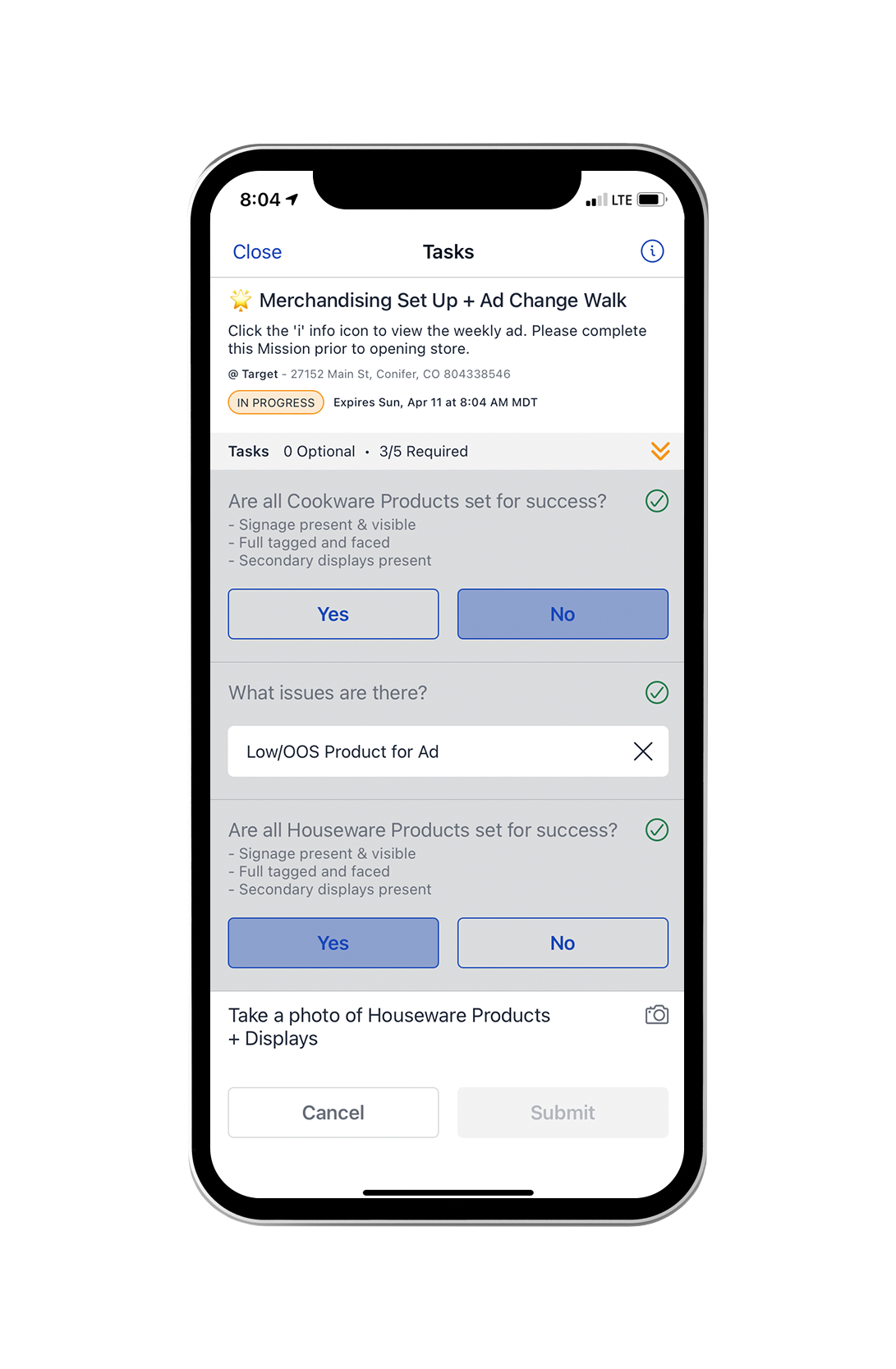Open the info 'i' icon
896x1369 pixels.
click(652, 251)
